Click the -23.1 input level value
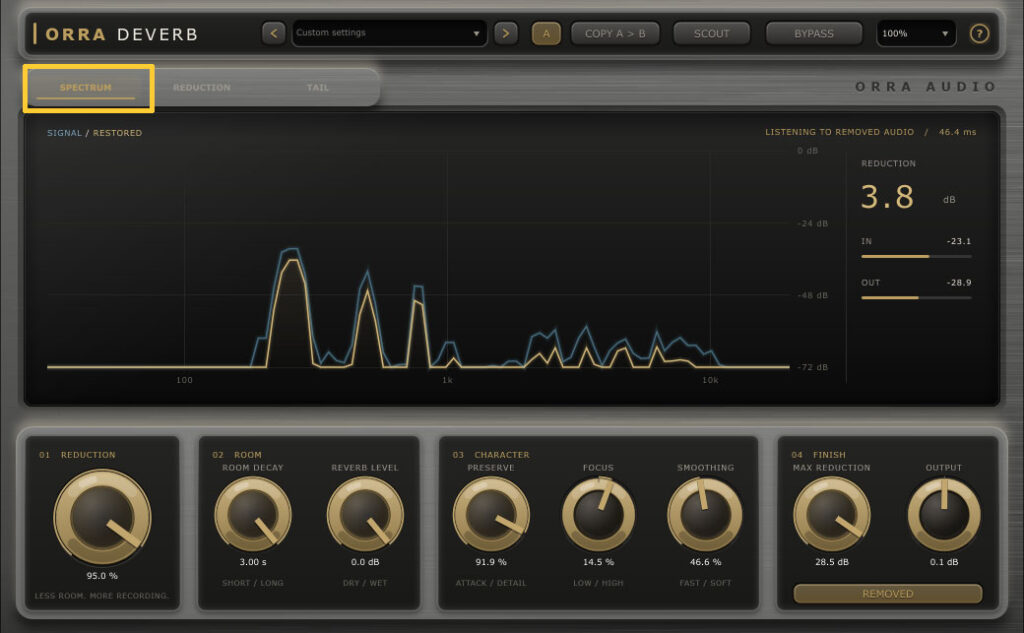The width and height of the screenshot is (1024, 633). pyautogui.click(x=959, y=241)
